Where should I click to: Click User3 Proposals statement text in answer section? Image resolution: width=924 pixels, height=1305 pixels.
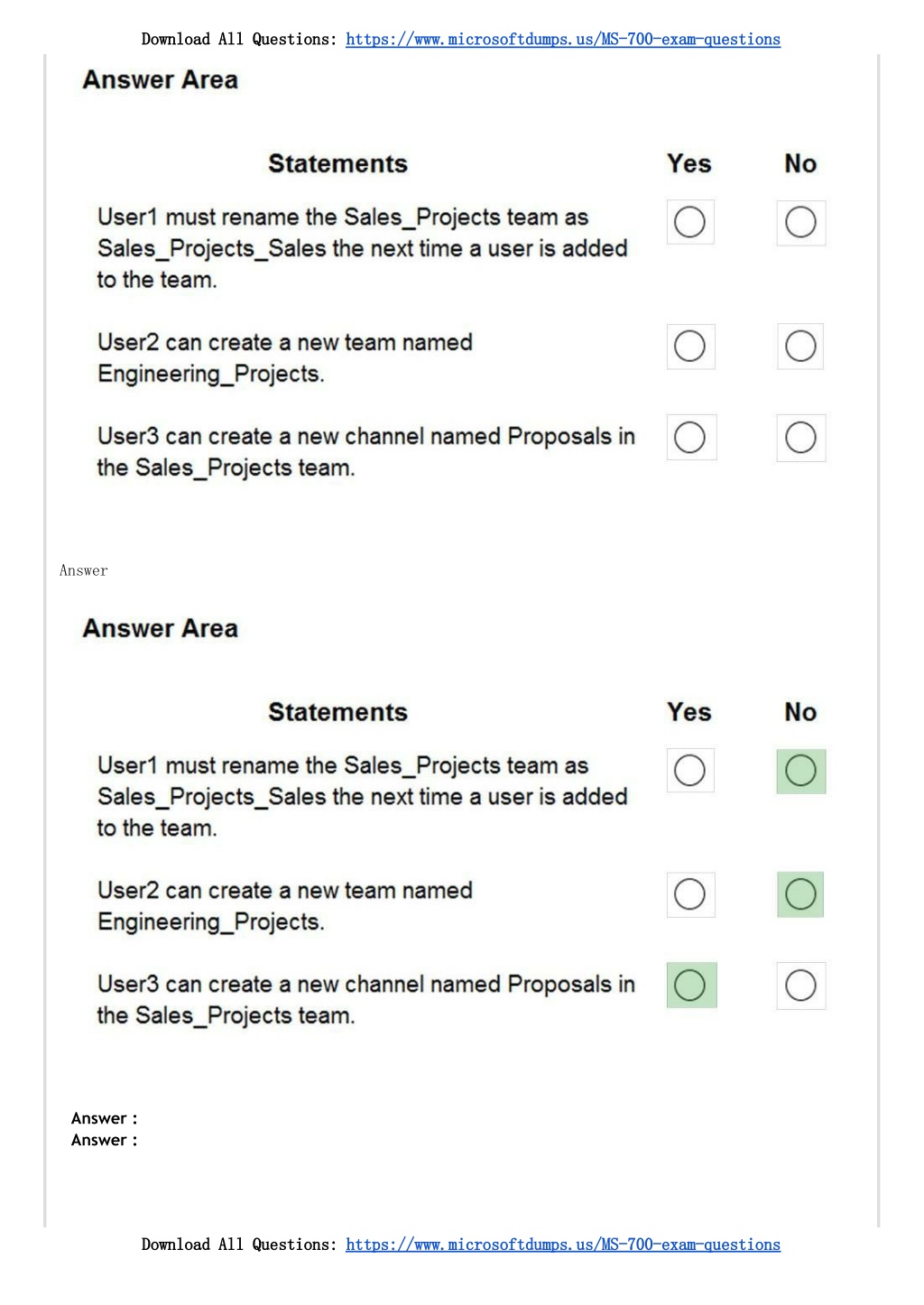coord(366,1000)
